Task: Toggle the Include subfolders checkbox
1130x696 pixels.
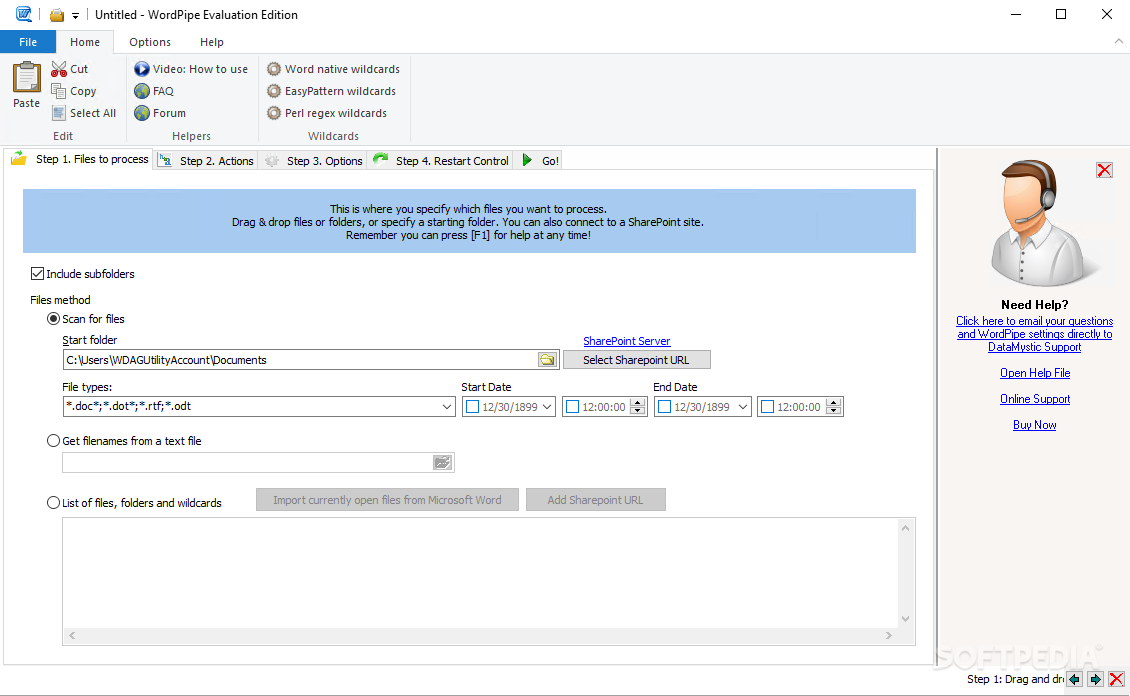Action: coord(37,274)
